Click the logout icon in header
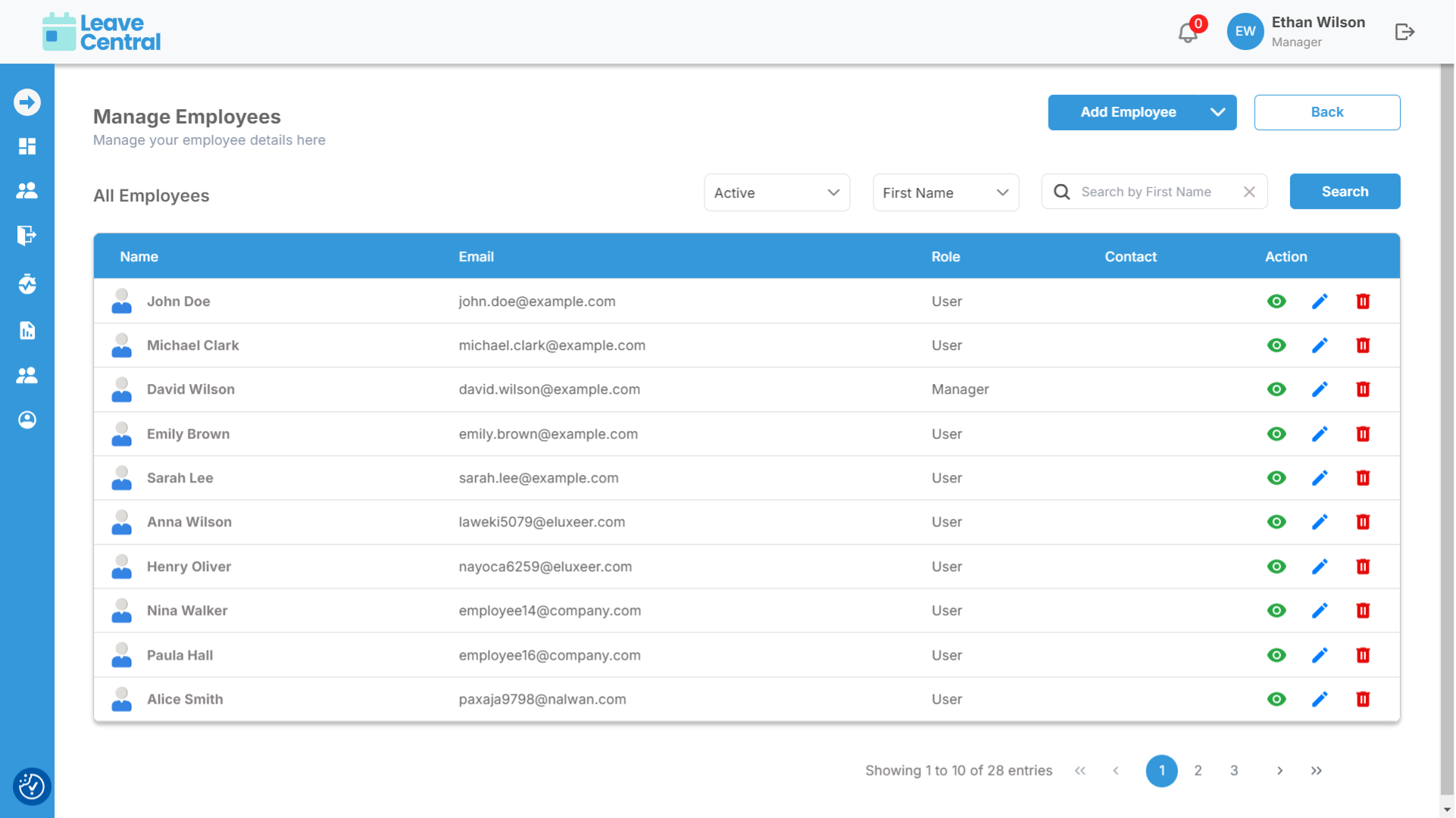The height and width of the screenshot is (818, 1456). pyautogui.click(x=1404, y=32)
